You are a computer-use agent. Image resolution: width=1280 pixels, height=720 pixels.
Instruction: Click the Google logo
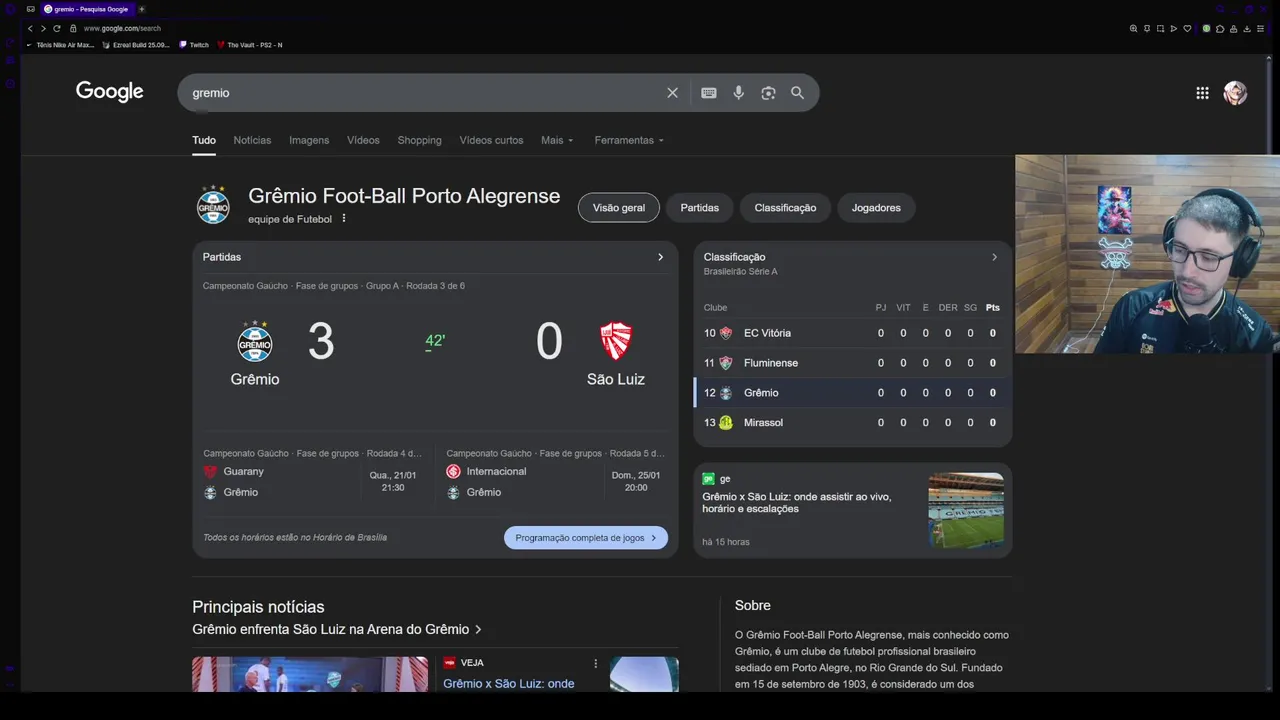110,92
